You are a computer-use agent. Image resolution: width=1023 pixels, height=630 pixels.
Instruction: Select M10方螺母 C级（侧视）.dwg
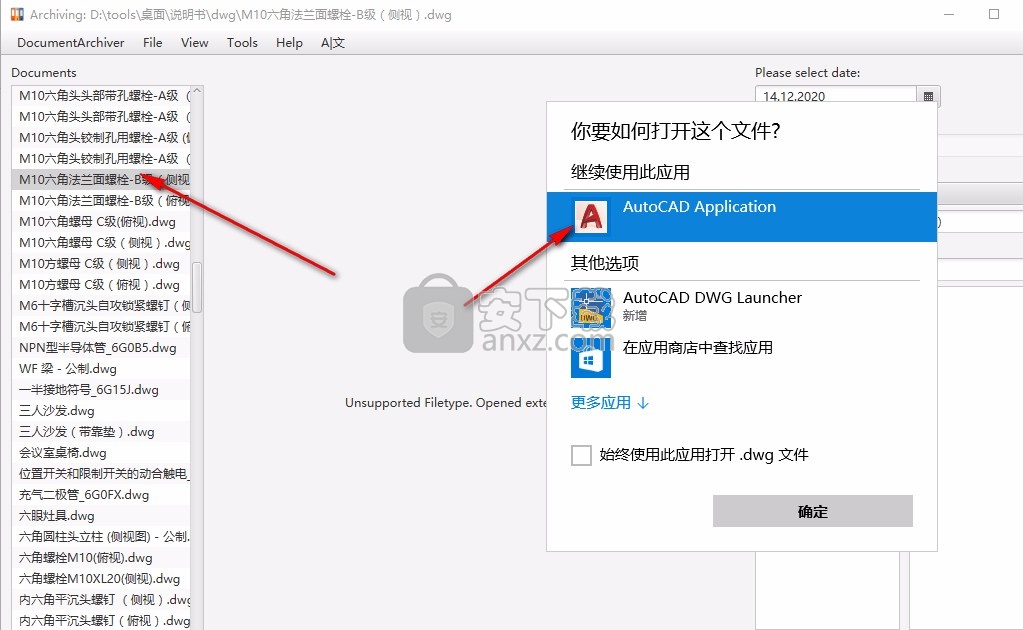pos(101,263)
